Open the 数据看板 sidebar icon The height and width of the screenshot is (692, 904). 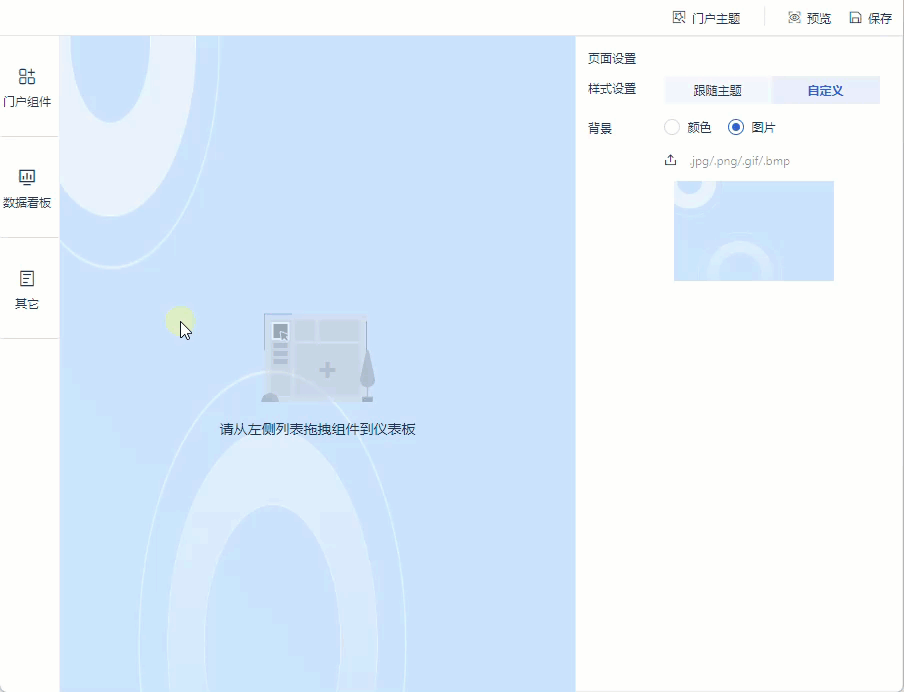click(x=27, y=176)
